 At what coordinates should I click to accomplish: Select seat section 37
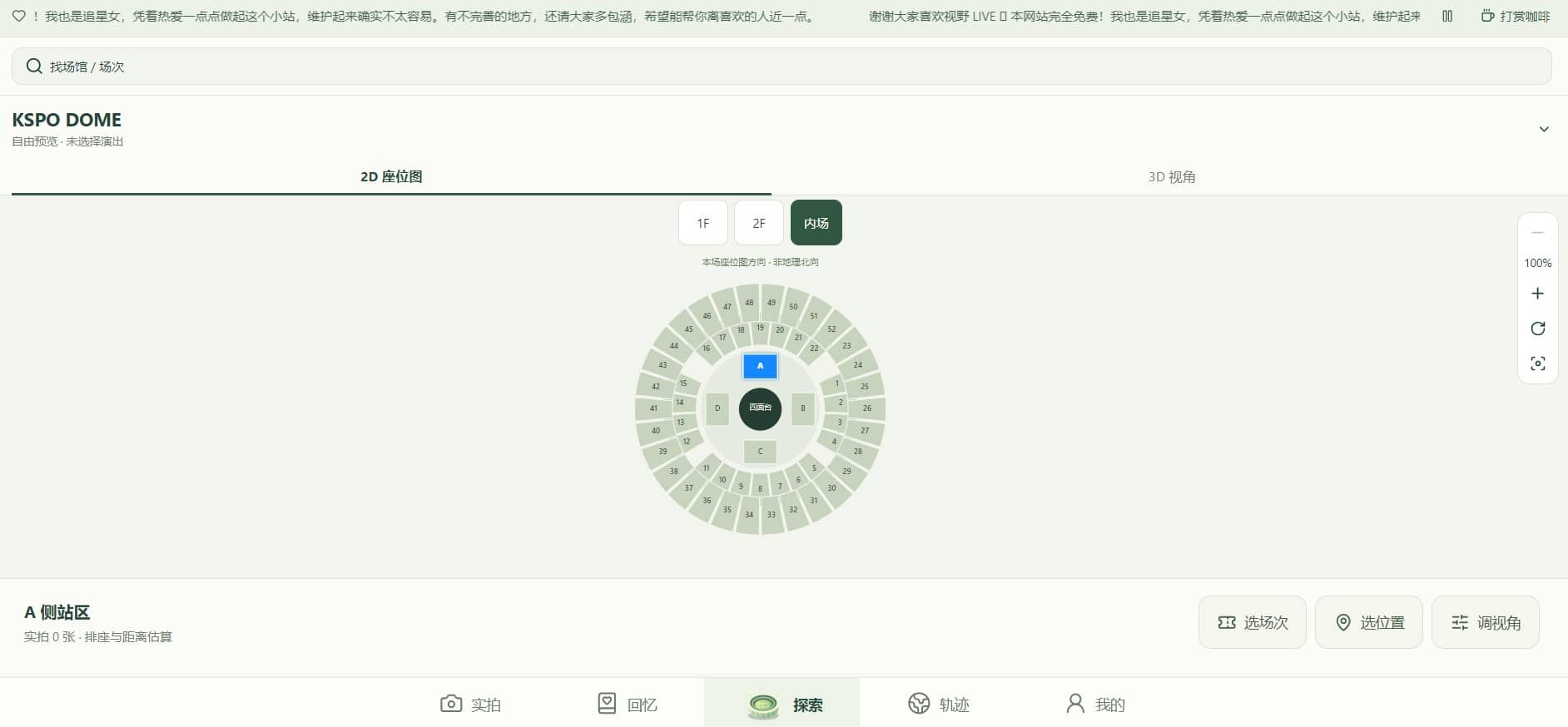coord(689,488)
